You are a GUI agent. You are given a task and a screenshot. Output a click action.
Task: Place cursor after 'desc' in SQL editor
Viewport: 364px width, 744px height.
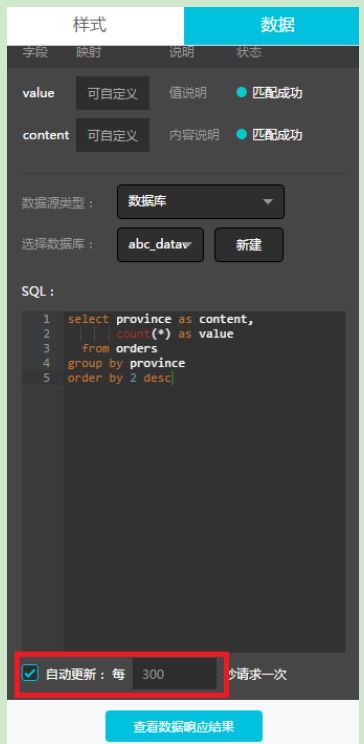click(172, 378)
